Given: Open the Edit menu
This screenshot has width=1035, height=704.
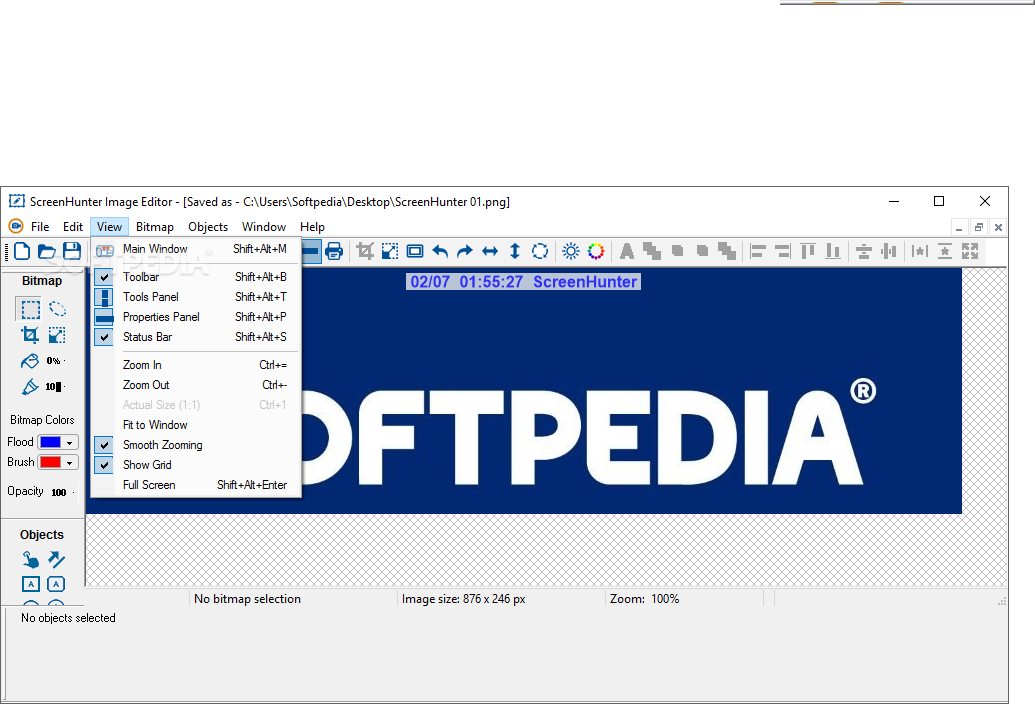Looking at the screenshot, I should click(73, 226).
